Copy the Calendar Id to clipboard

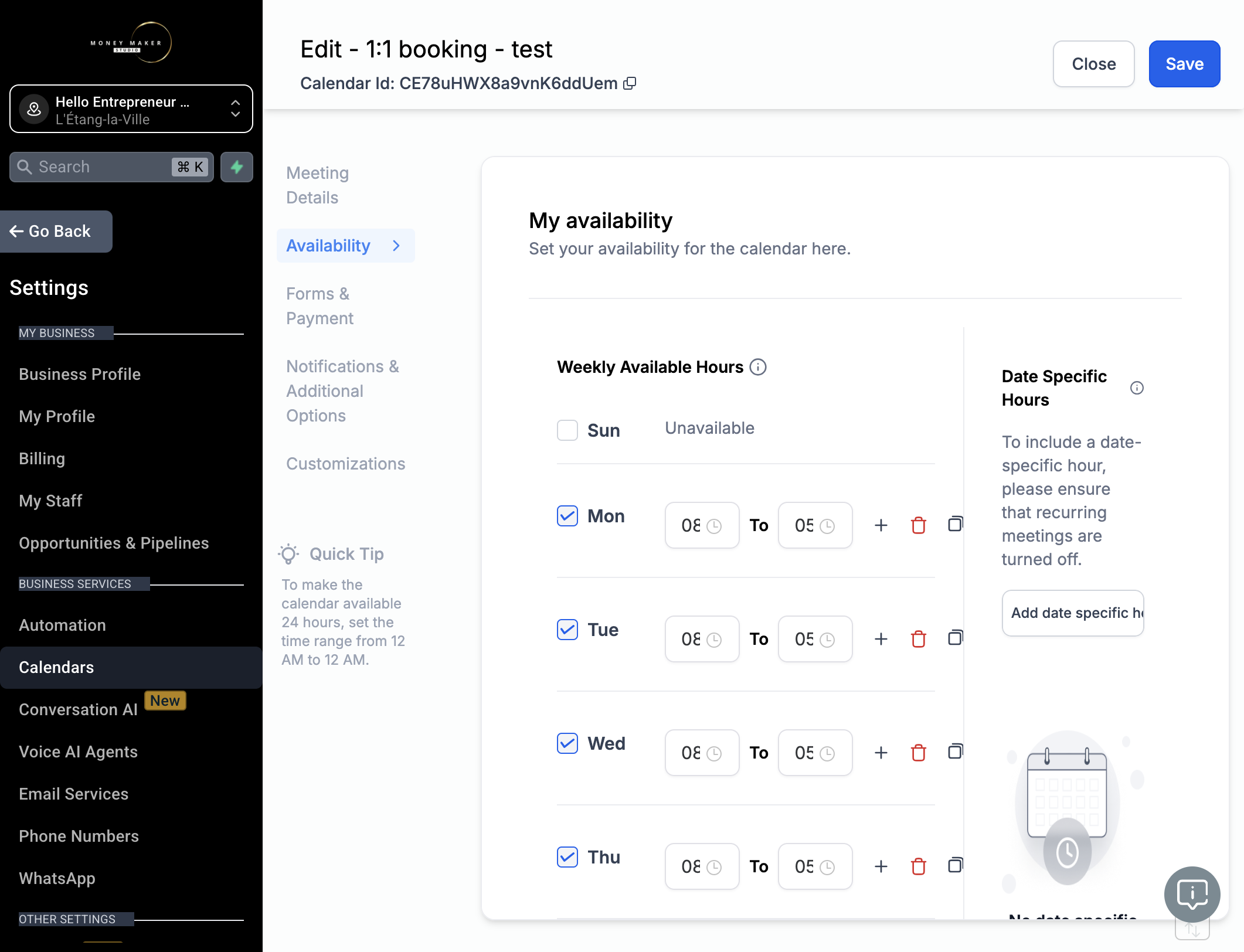630,83
